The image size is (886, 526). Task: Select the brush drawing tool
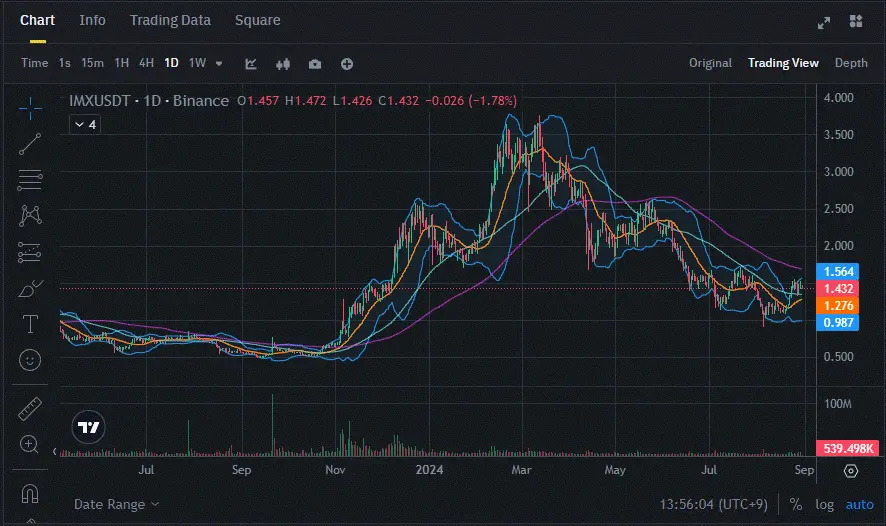tap(30, 289)
